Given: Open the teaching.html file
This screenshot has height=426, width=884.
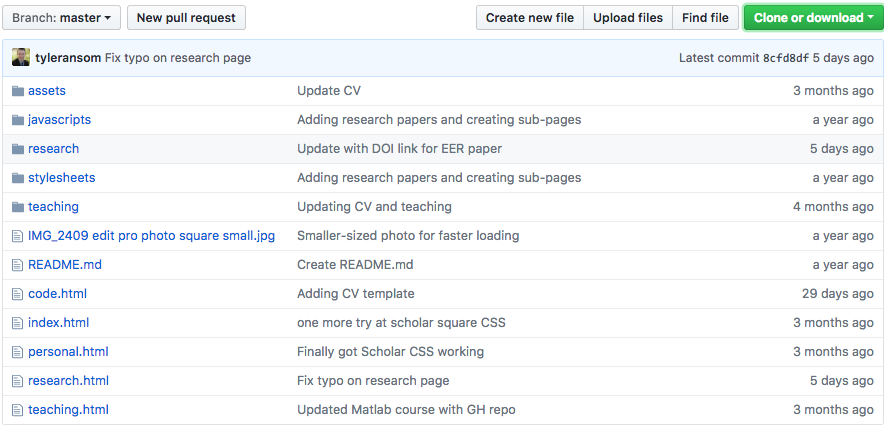Looking at the screenshot, I should (x=68, y=410).
